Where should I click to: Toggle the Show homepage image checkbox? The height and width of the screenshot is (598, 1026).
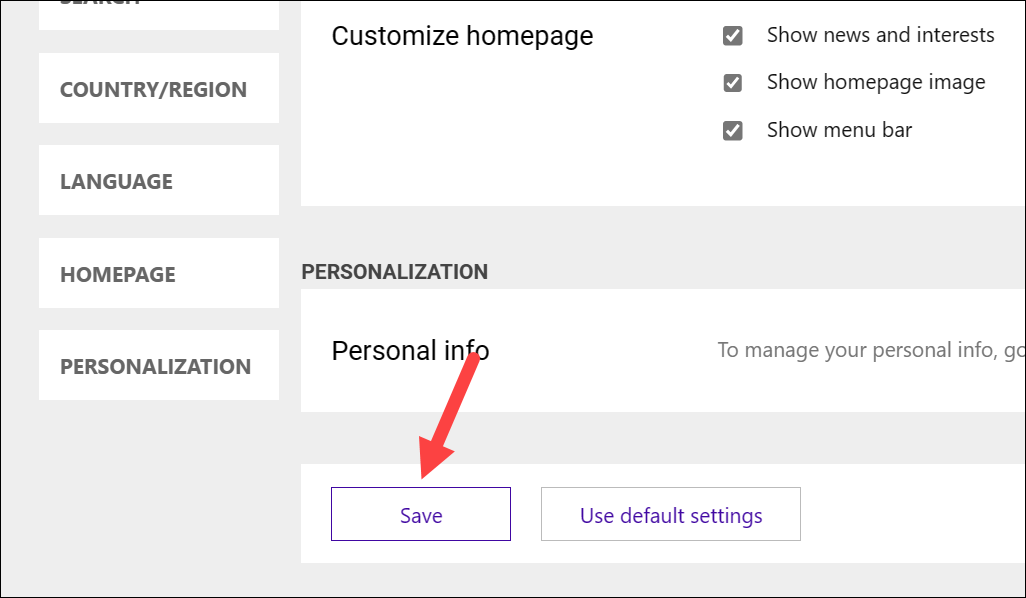point(732,83)
